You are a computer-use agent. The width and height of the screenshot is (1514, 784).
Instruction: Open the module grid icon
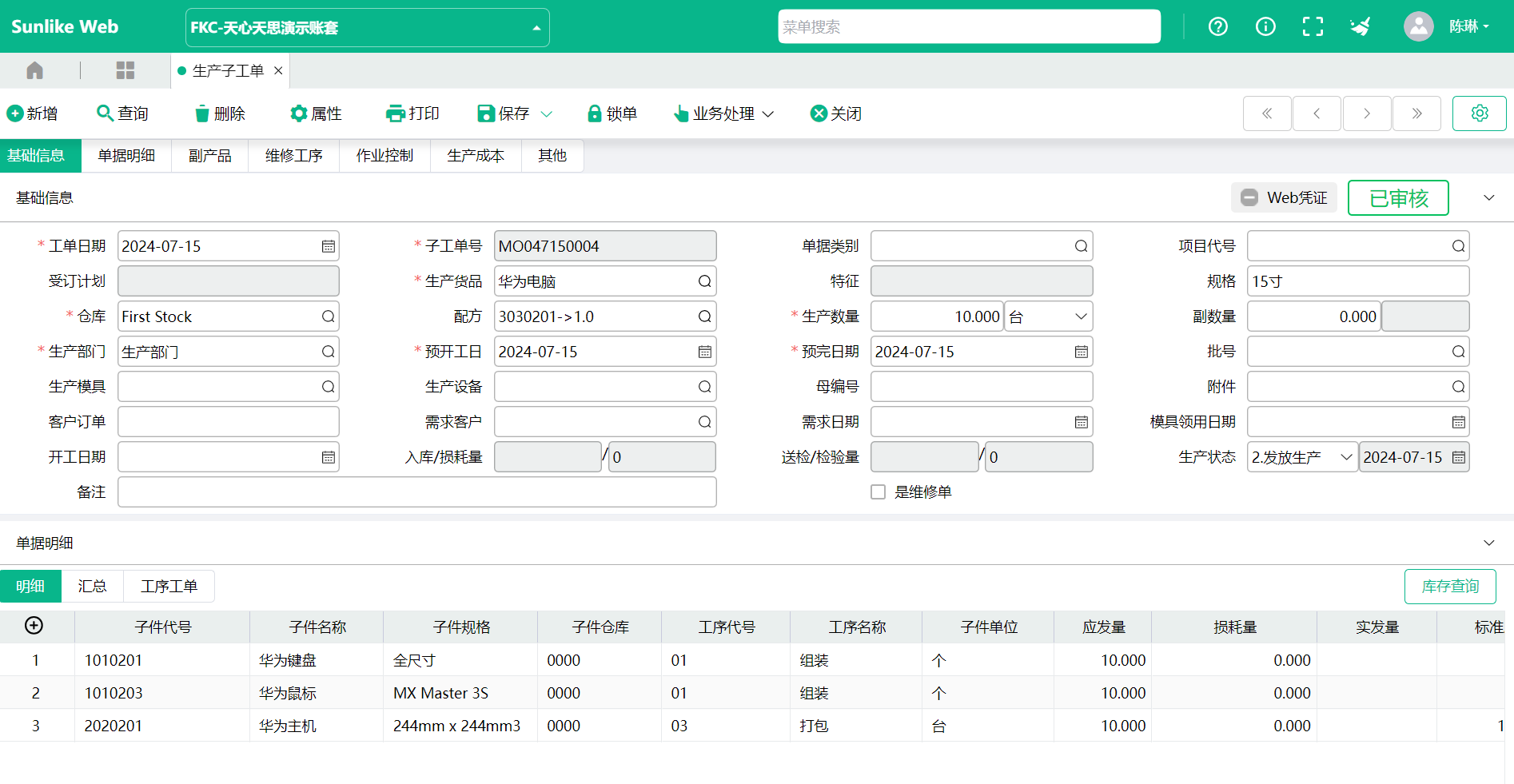pos(126,70)
